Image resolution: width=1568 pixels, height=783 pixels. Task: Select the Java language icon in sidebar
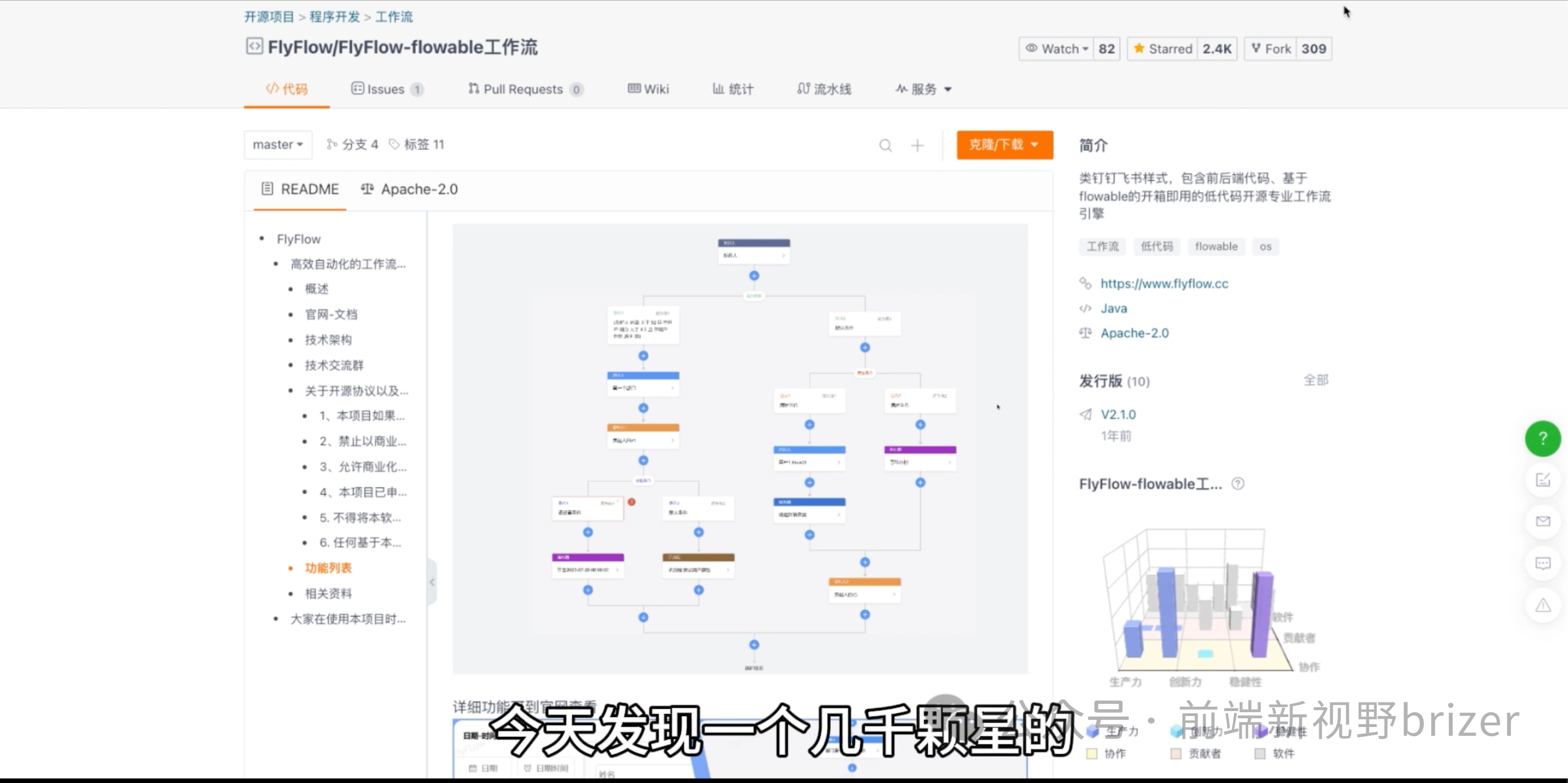(x=1085, y=309)
